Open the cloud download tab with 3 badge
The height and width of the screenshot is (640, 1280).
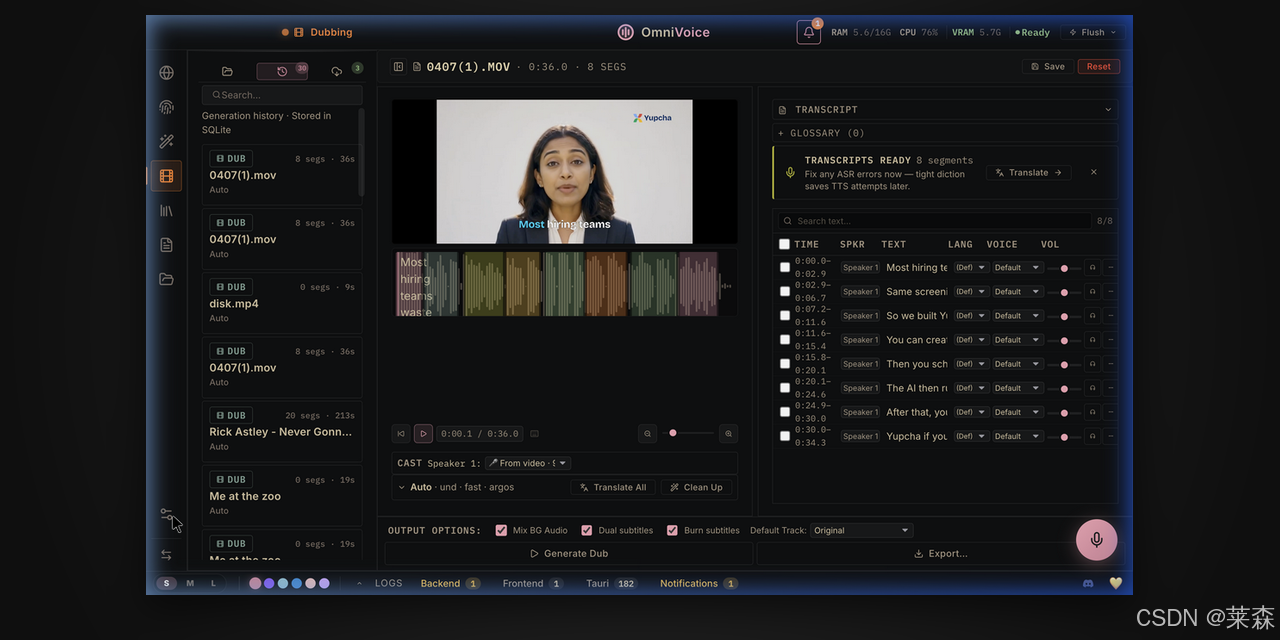pos(337,71)
